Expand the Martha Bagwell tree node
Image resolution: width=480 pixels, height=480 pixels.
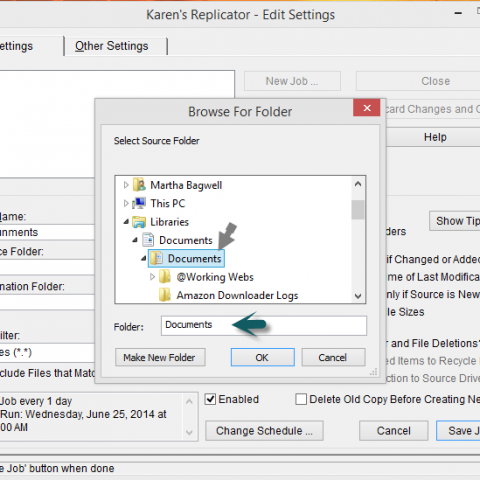click(126, 185)
